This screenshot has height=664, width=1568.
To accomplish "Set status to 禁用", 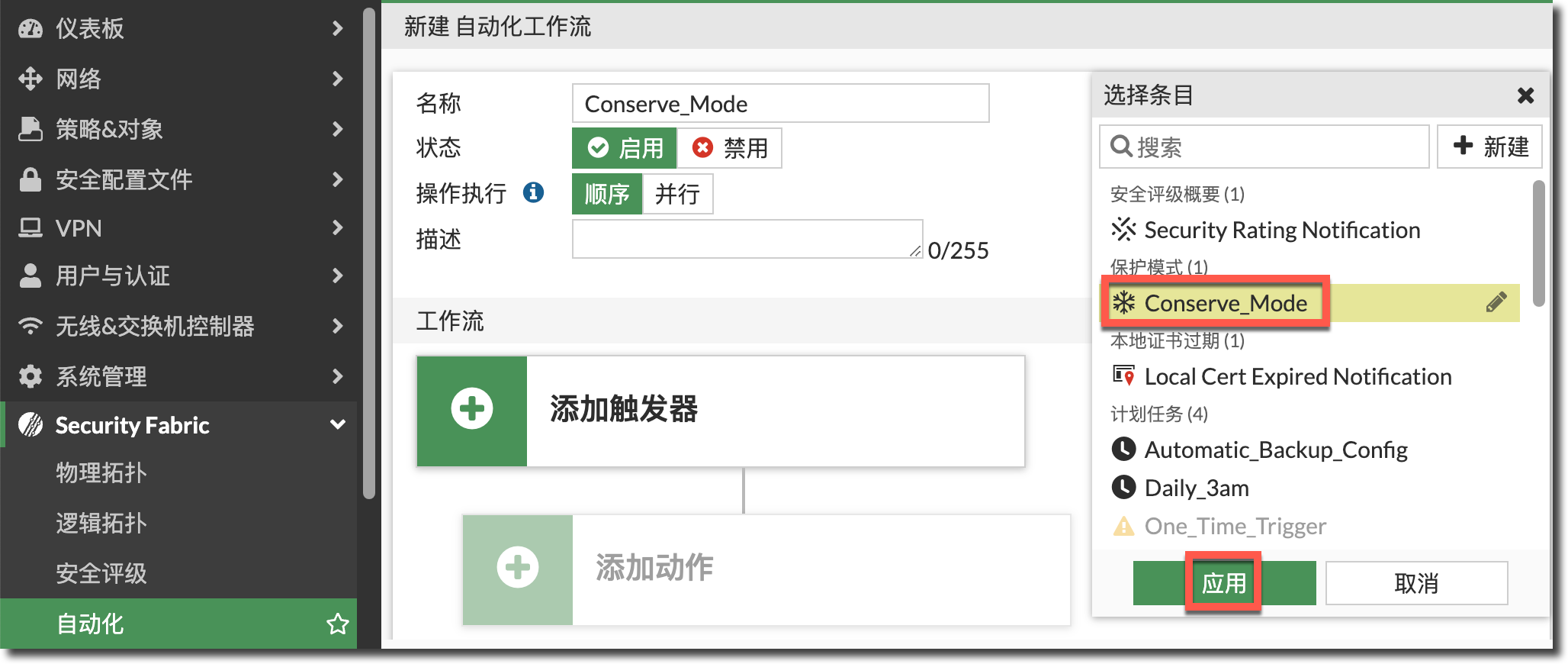I will pyautogui.click(x=730, y=148).
